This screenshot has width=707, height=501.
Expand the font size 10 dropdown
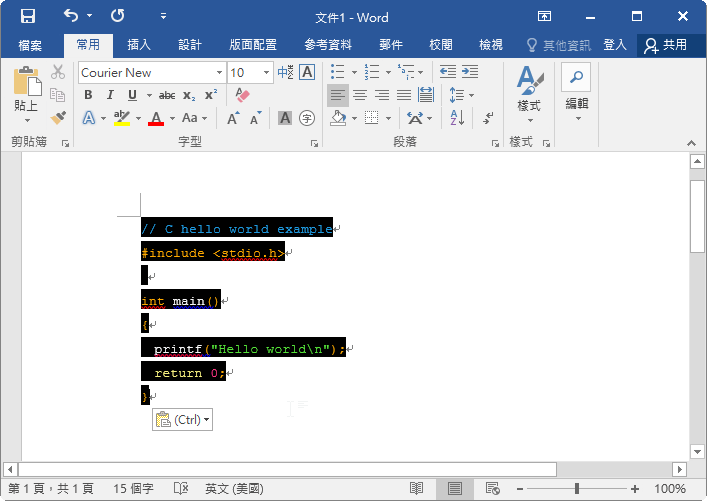click(x=266, y=73)
